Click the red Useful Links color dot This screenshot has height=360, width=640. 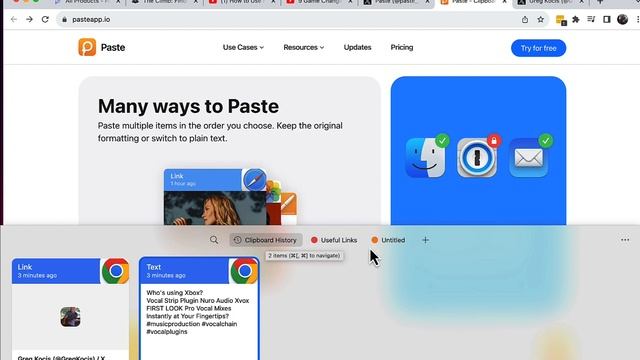pos(314,240)
